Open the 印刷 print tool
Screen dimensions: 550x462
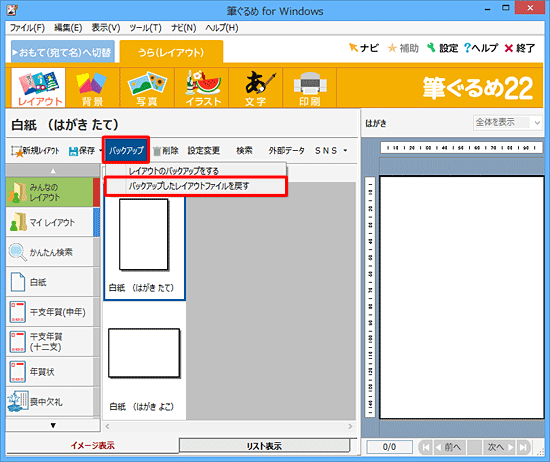click(x=309, y=88)
